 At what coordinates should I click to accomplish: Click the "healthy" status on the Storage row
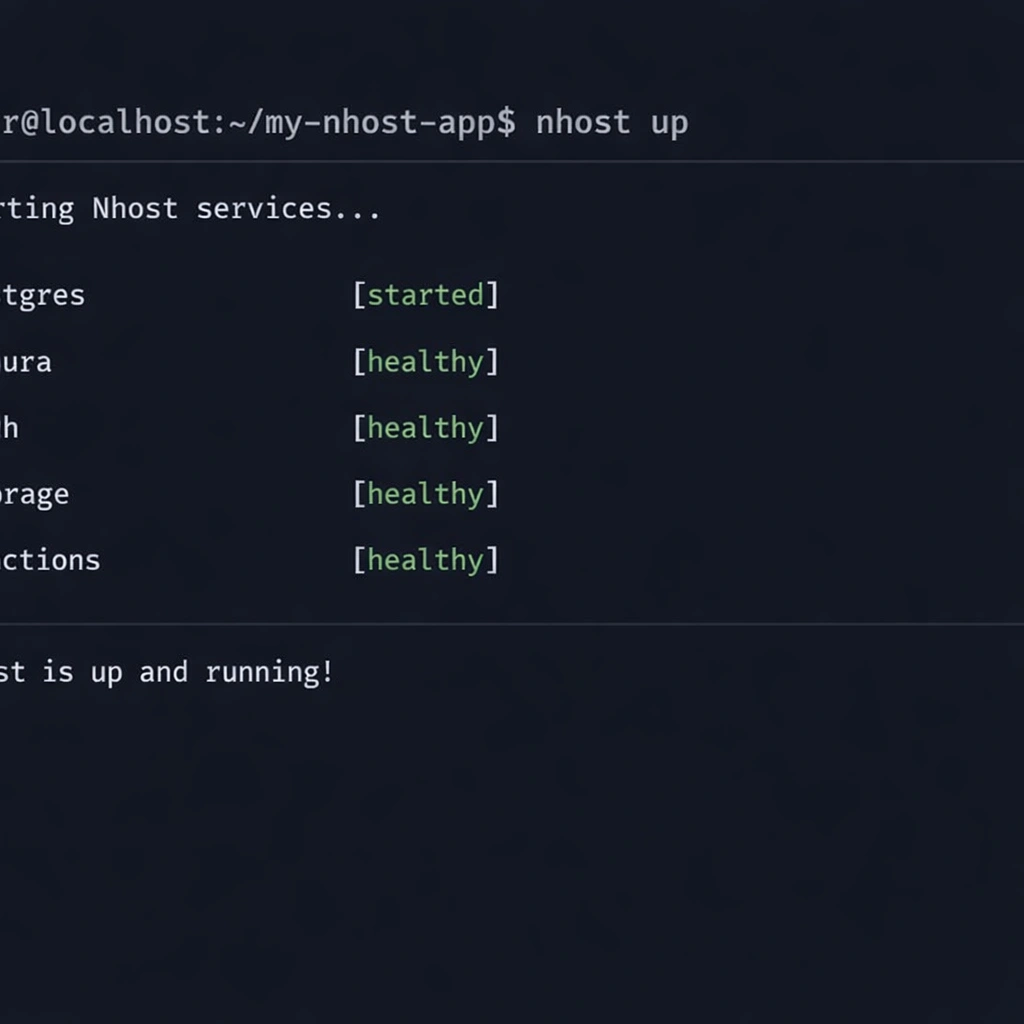pyautogui.click(x=425, y=493)
